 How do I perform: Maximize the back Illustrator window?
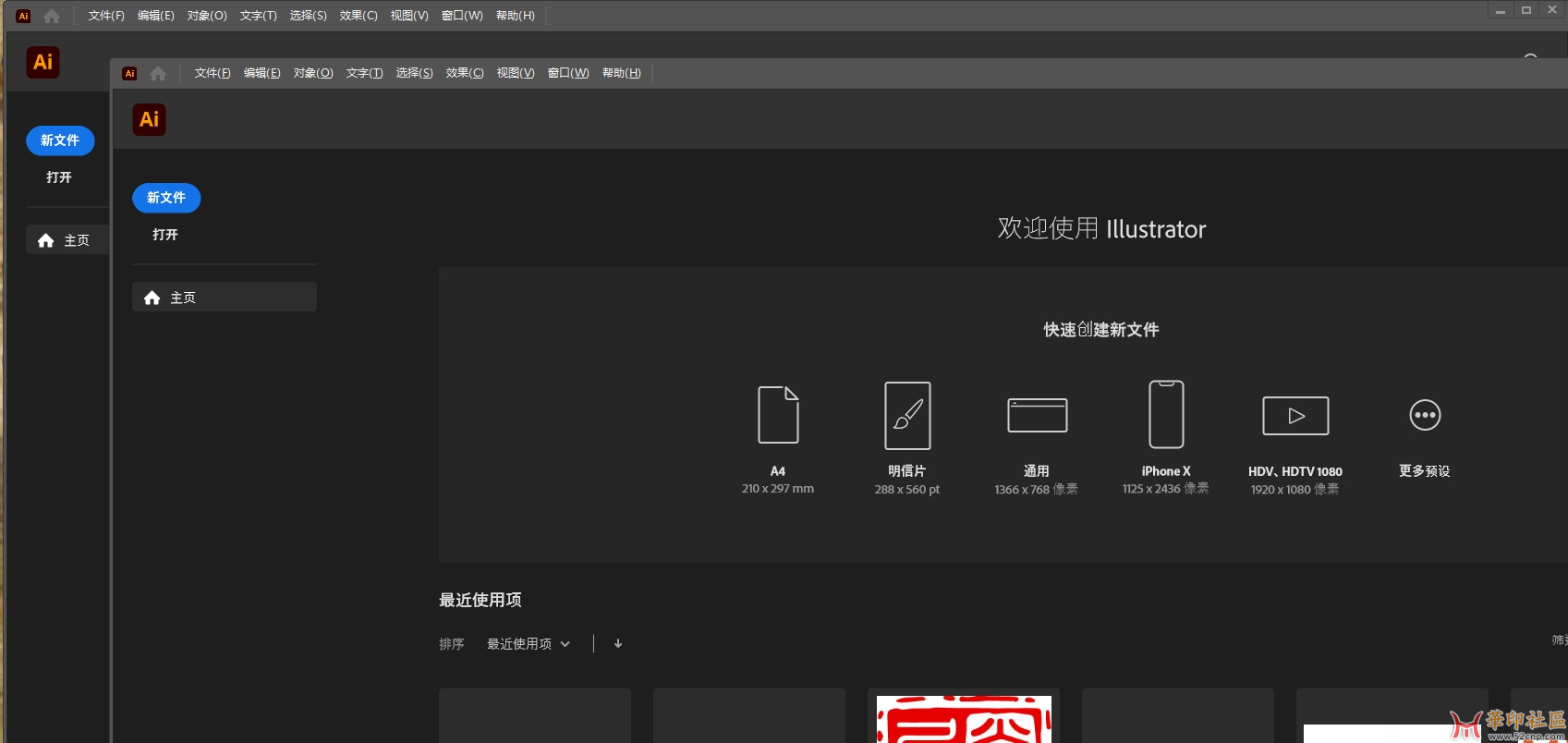[1526, 10]
